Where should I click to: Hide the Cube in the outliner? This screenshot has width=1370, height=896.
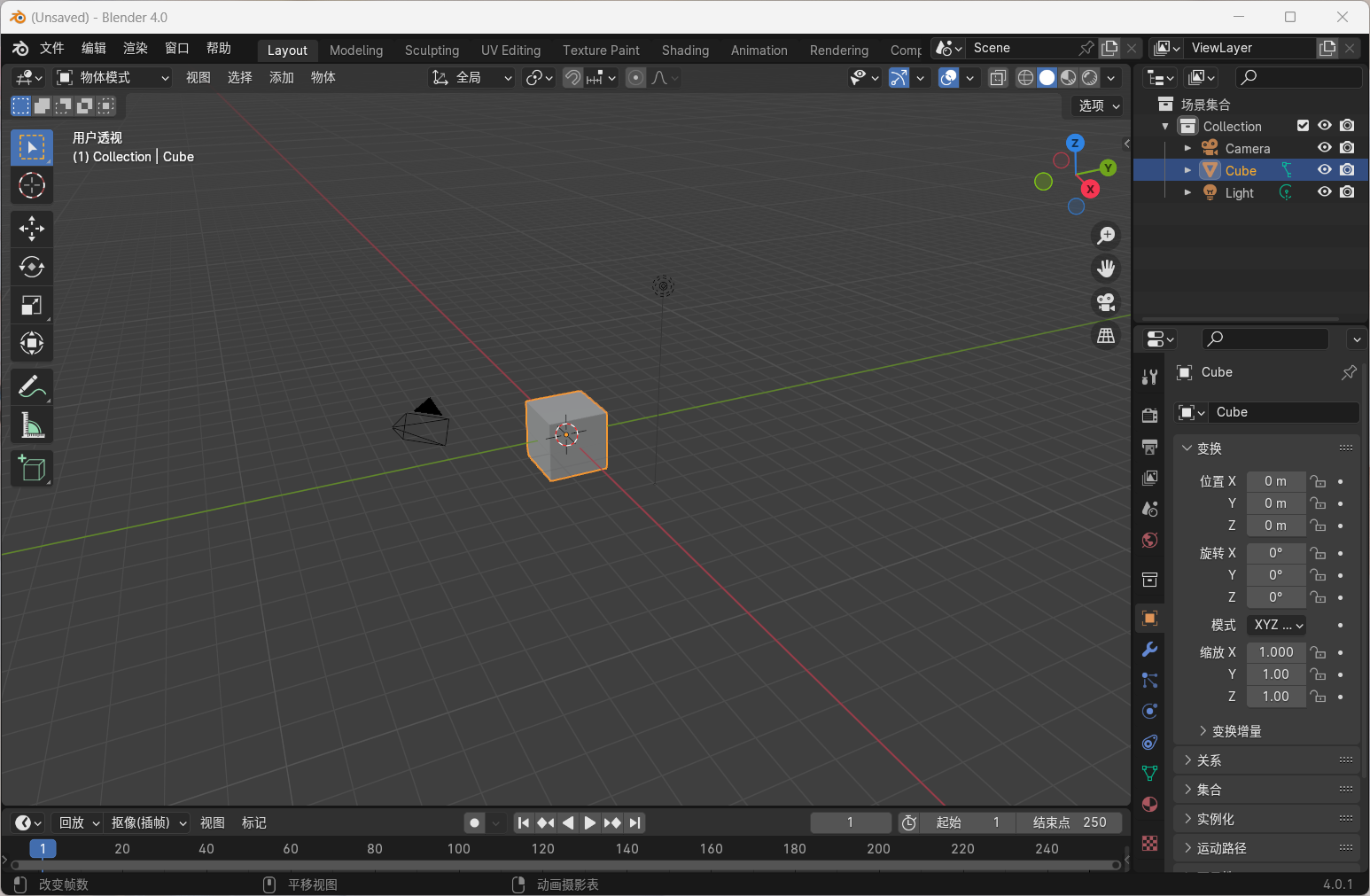[x=1324, y=170]
